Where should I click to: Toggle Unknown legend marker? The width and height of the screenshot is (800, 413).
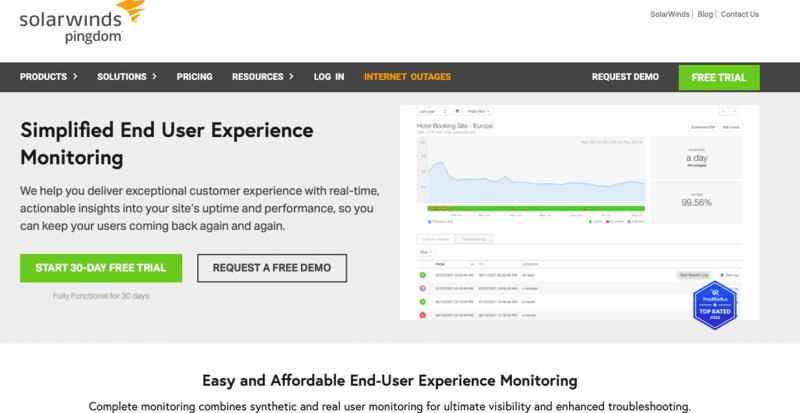point(630,222)
